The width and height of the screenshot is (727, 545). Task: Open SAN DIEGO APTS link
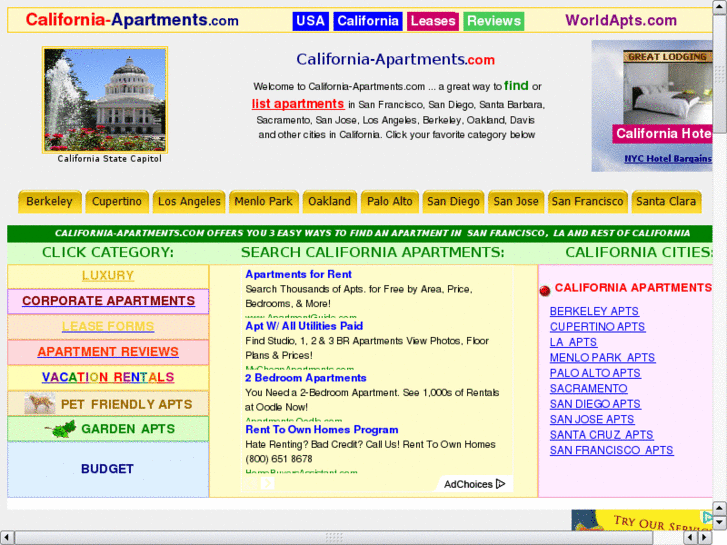(x=595, y=404)
